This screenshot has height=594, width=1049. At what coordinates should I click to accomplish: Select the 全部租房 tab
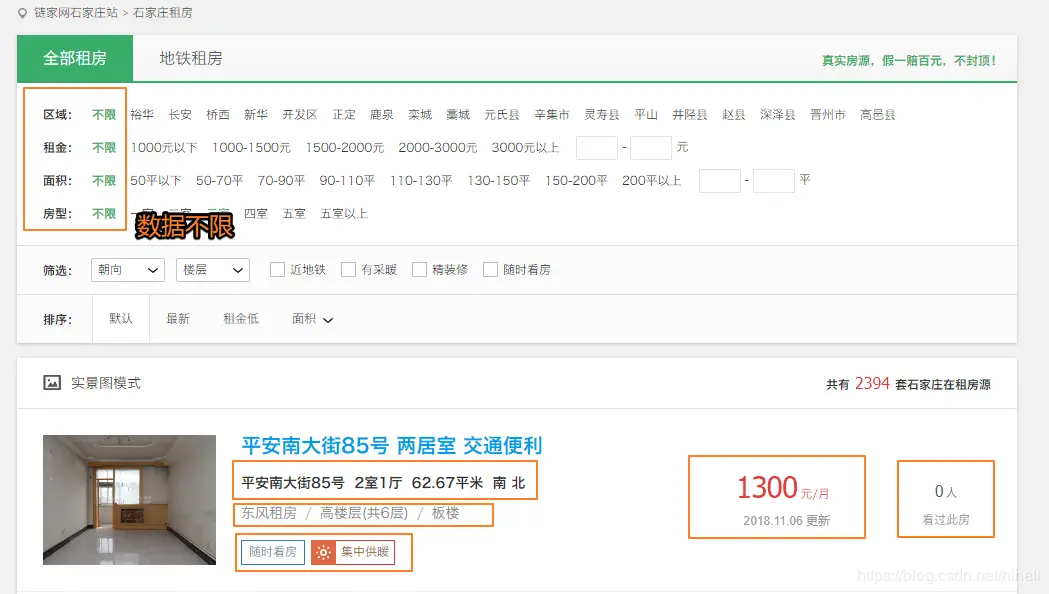[73, 58]
